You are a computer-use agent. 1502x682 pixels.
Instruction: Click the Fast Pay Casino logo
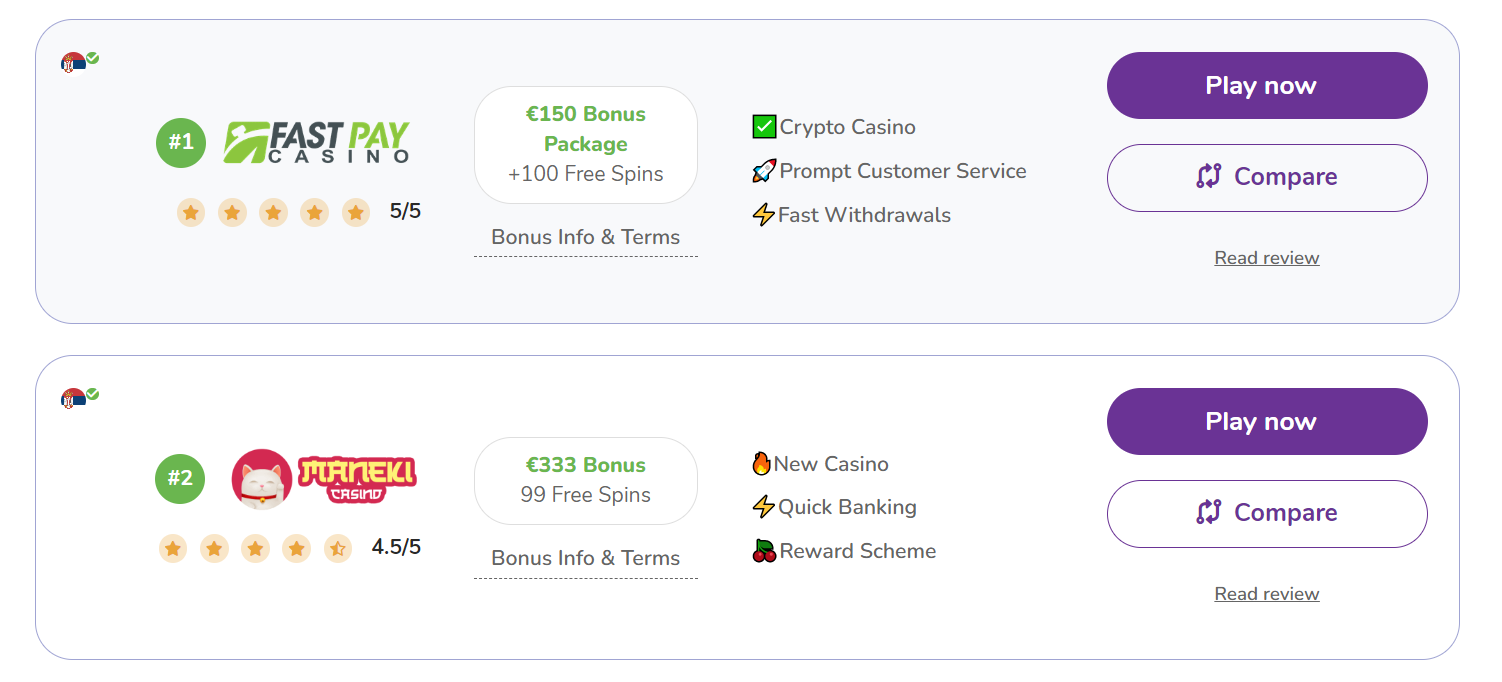click(x=317, y=142)
